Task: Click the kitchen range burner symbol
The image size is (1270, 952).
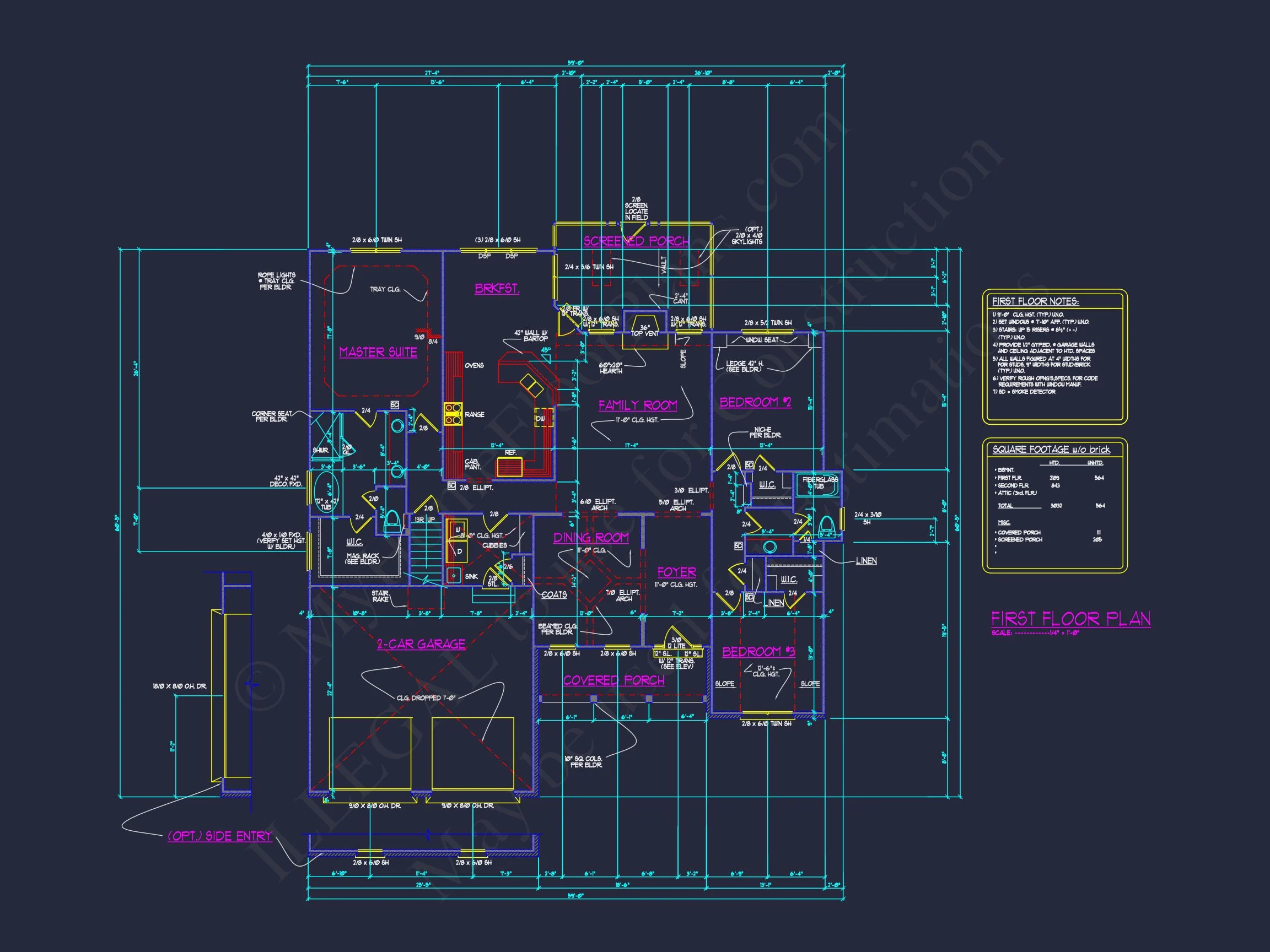Action: [453, 414]
